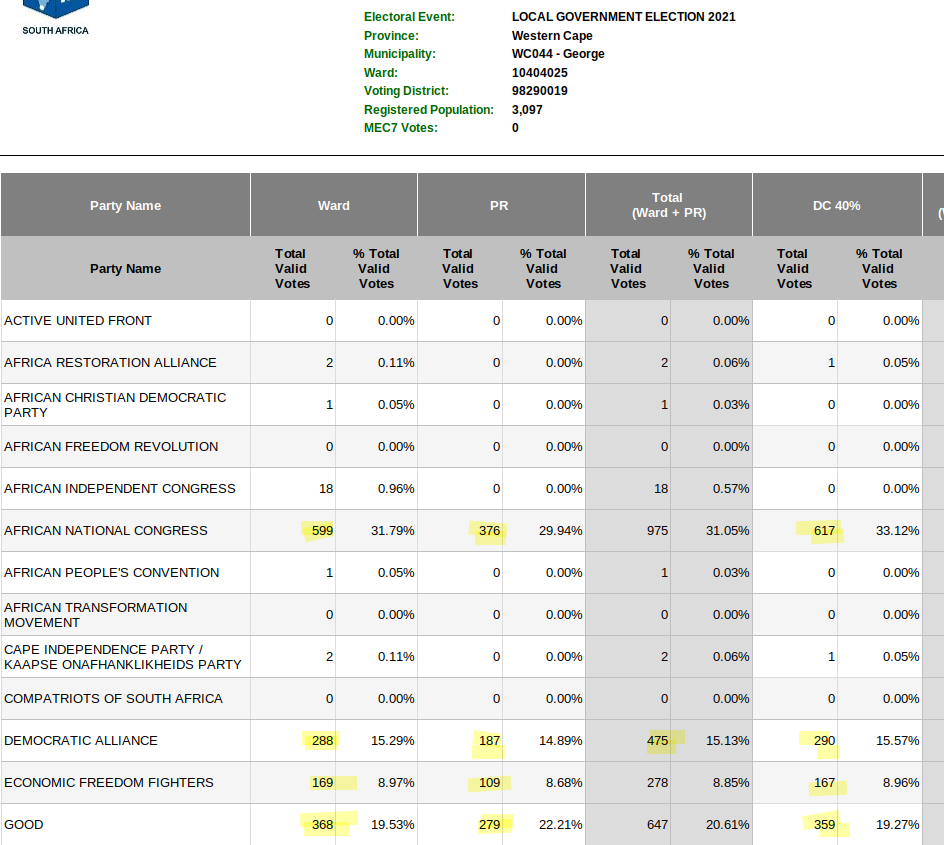Click EFF DC votes 167

(x=824, y=782)
